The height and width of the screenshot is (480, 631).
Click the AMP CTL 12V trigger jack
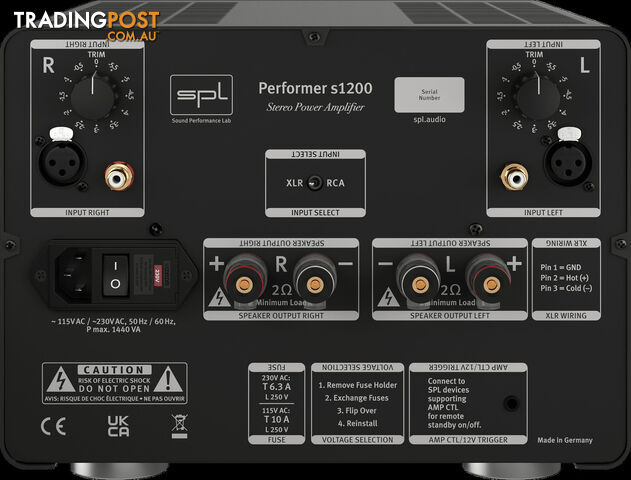[511, 403]
